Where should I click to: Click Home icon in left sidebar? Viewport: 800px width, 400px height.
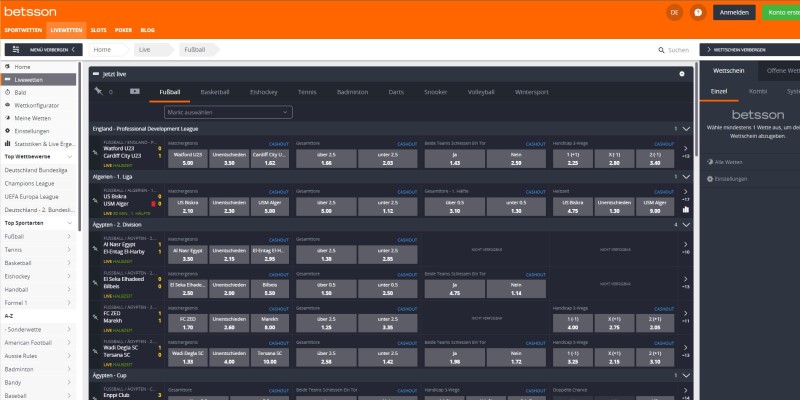tap(7, 67)
